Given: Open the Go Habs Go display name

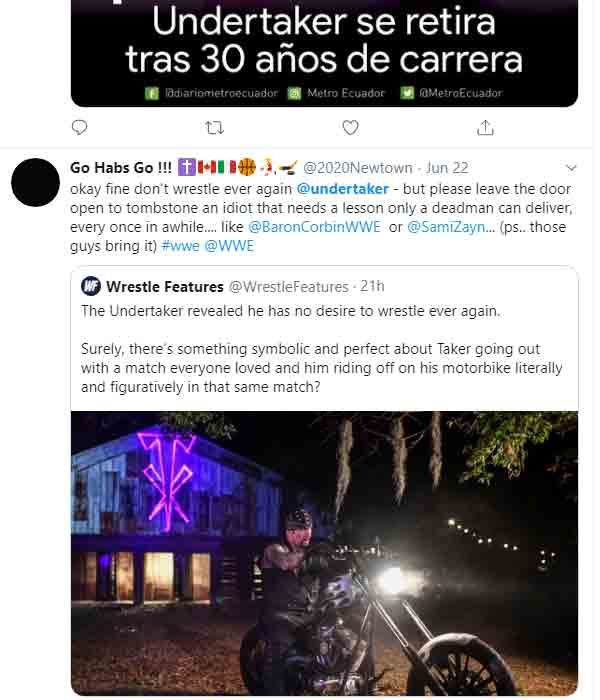Looking at the screenshot, I should (x=121, y=168).
